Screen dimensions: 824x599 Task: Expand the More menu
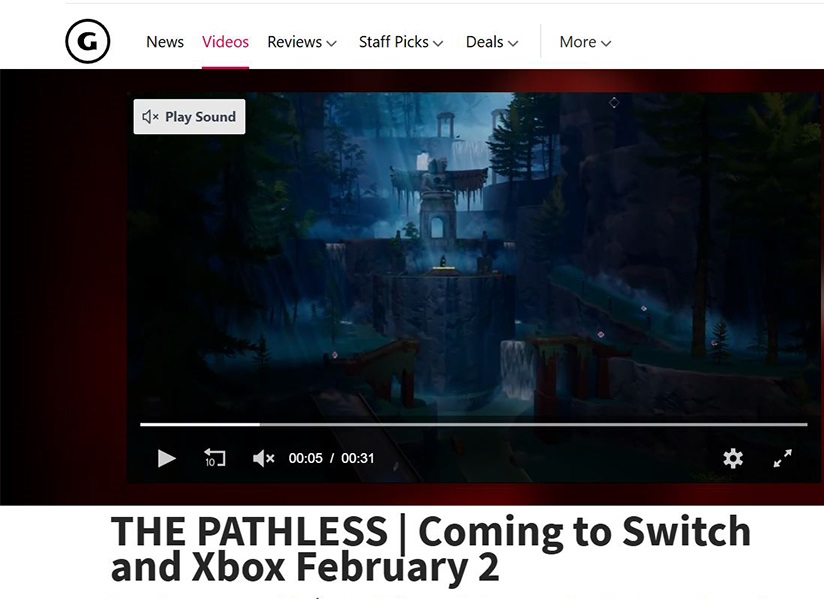[x=585, y=42]
